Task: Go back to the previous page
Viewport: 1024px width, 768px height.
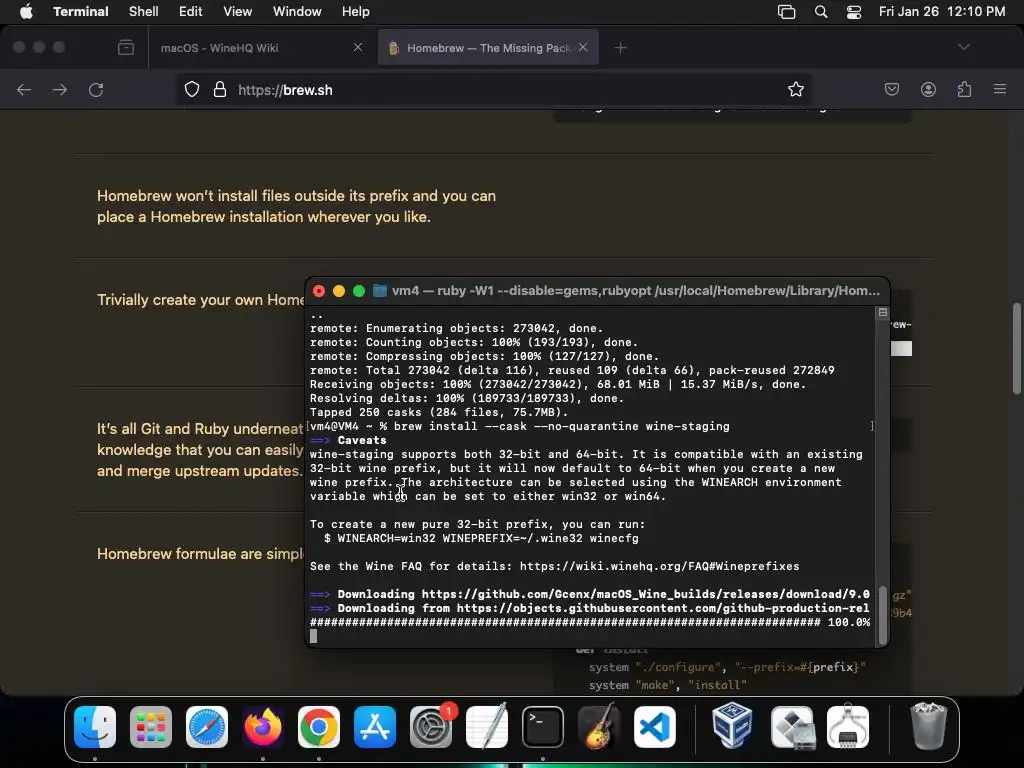Action: [x=24, y=89]
